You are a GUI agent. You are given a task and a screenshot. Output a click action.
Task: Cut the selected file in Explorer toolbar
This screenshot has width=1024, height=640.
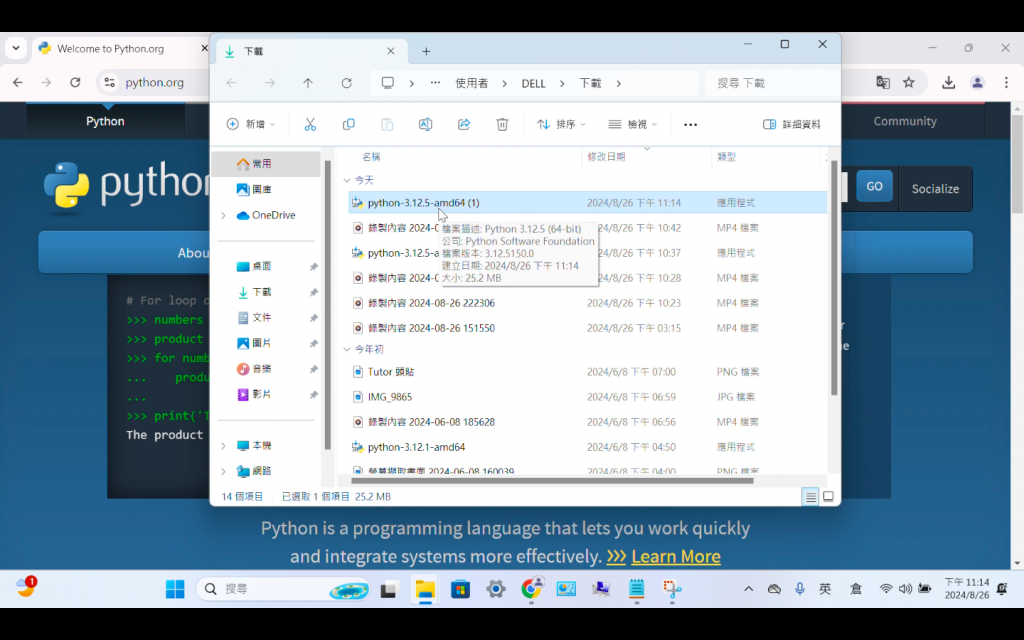click(x=310, y=124)
